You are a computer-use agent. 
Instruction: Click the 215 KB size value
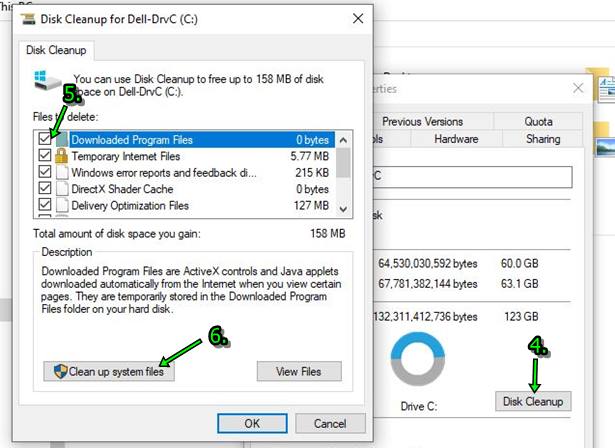[x=312, y=173]
